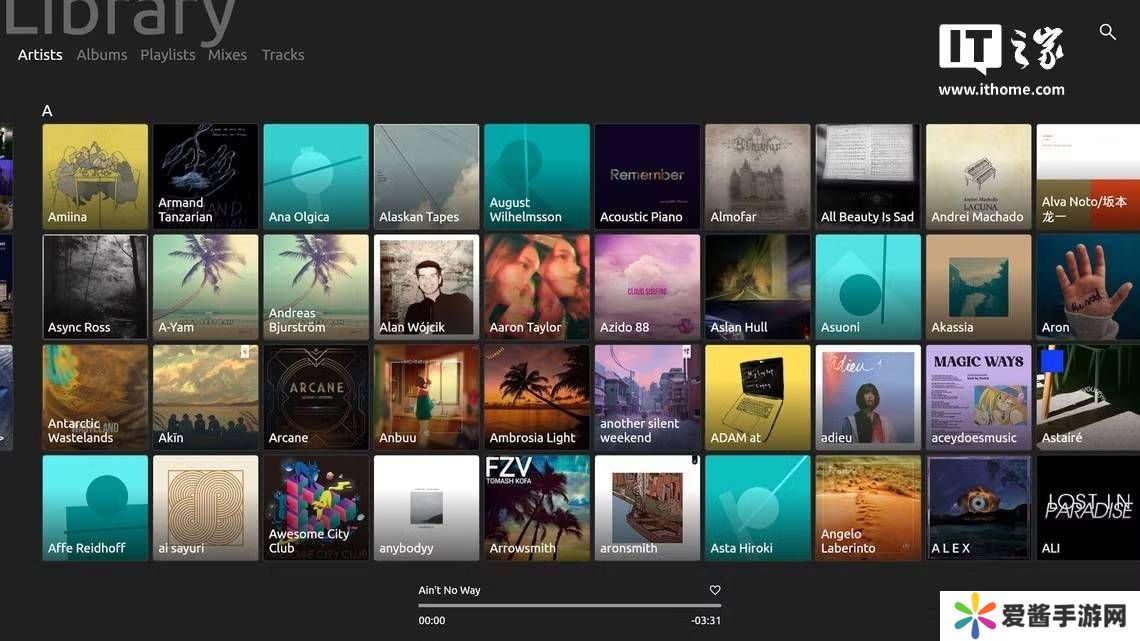
Task: Click the Artists tab
Action: (40, 55)
